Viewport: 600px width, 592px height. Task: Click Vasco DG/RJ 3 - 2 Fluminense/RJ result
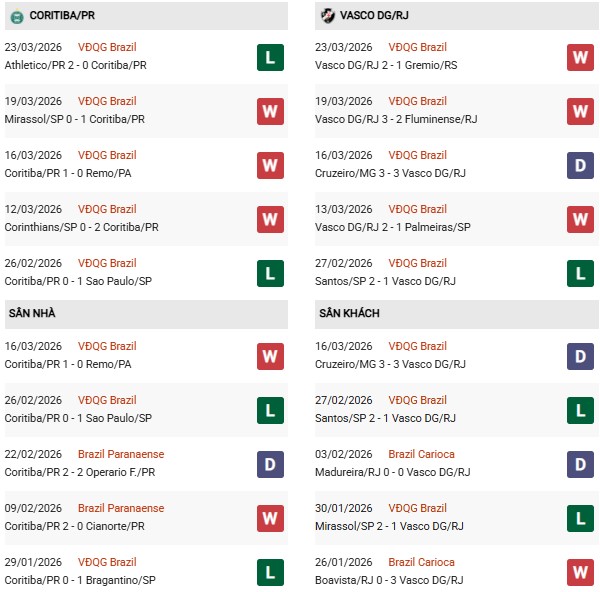[x=392, y=119]
